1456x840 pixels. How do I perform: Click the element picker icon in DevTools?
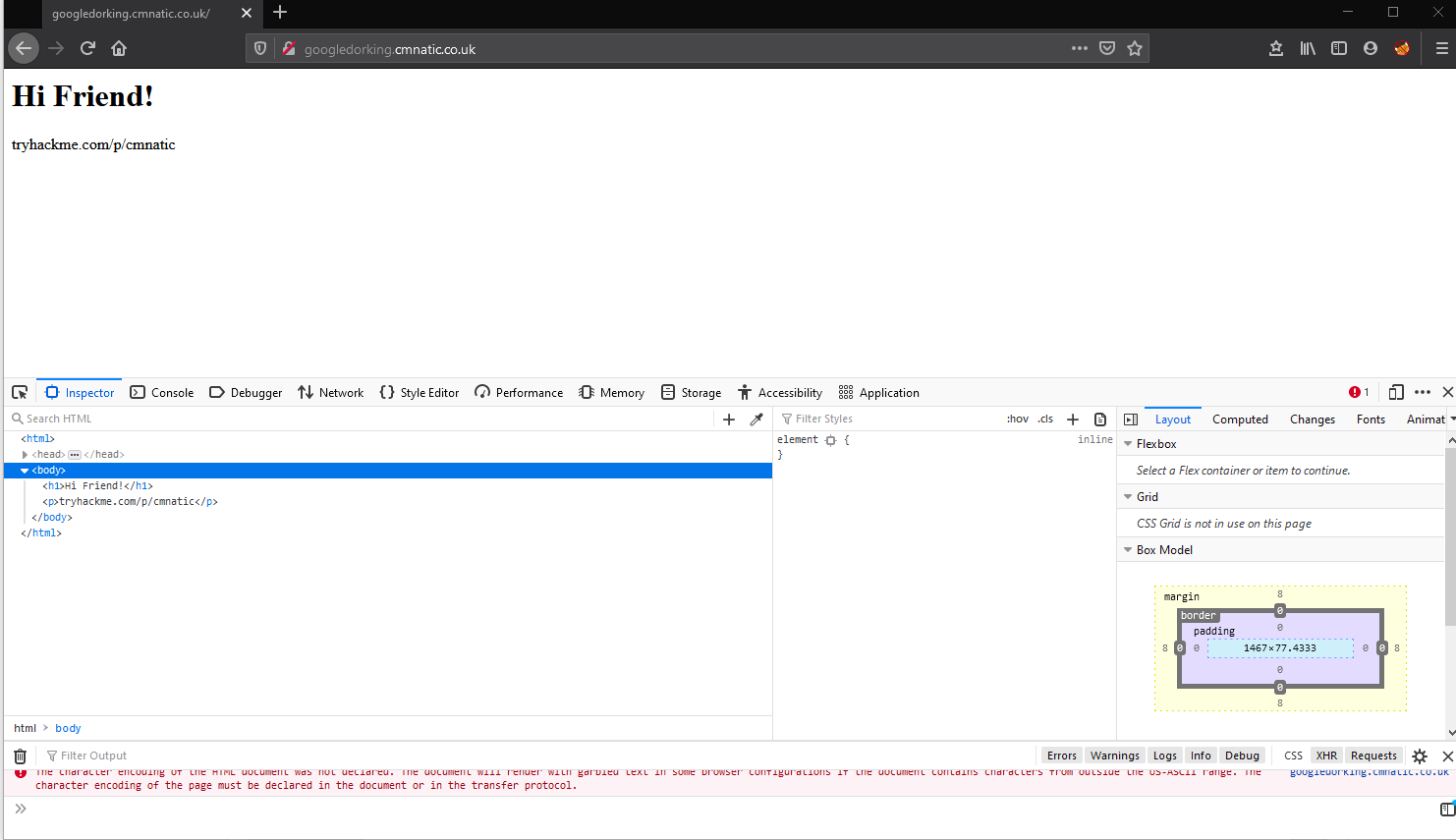click(20, 392)
